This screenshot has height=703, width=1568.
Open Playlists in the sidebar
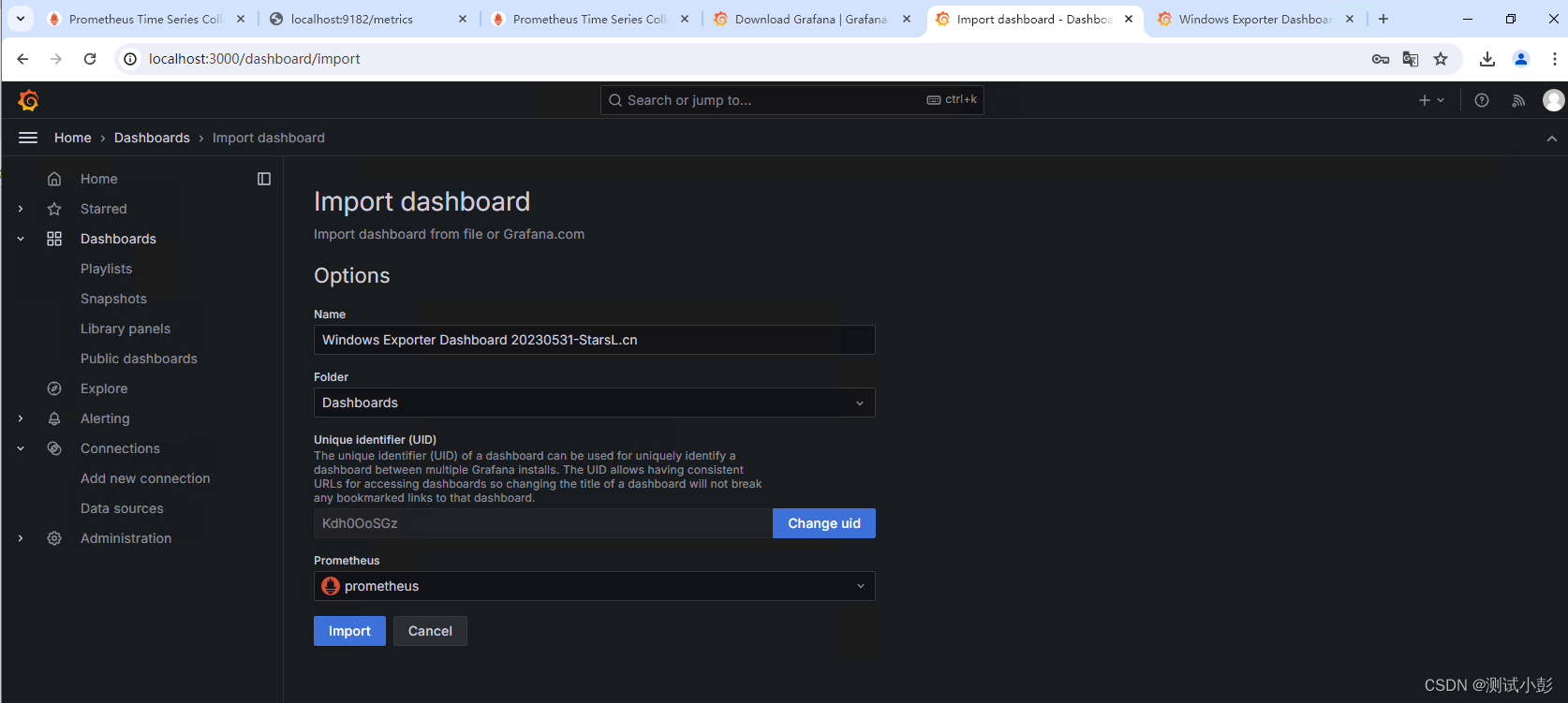tap(106, 269)
